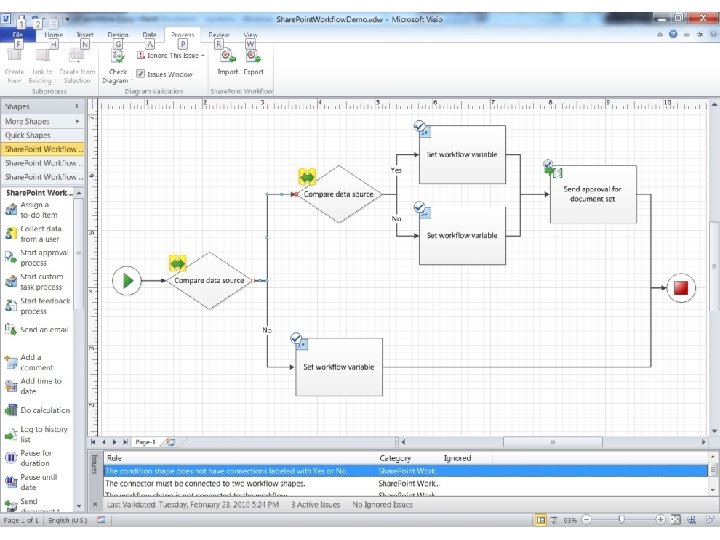The height and width of the screenshot is (540, 720).
Task: Switch to the Insert ribbon tab
Action: click(x=85, y=34)
